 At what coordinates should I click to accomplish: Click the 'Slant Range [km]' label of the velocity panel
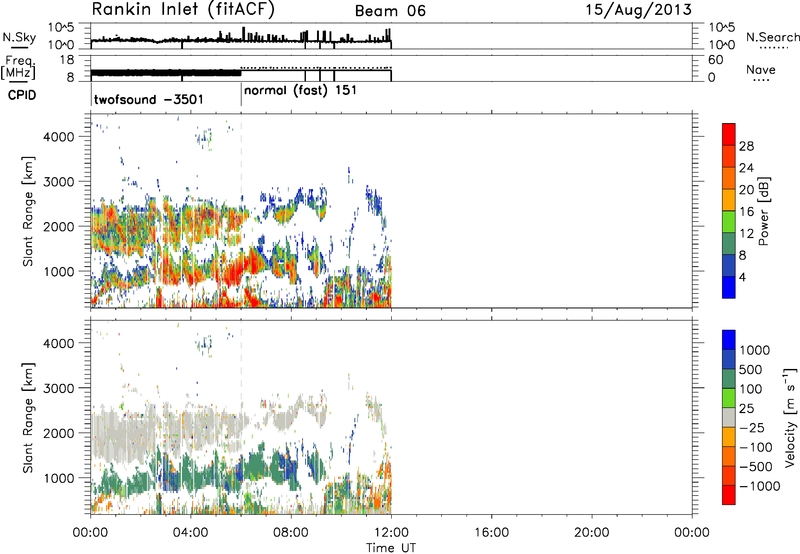tap(28, 417)
